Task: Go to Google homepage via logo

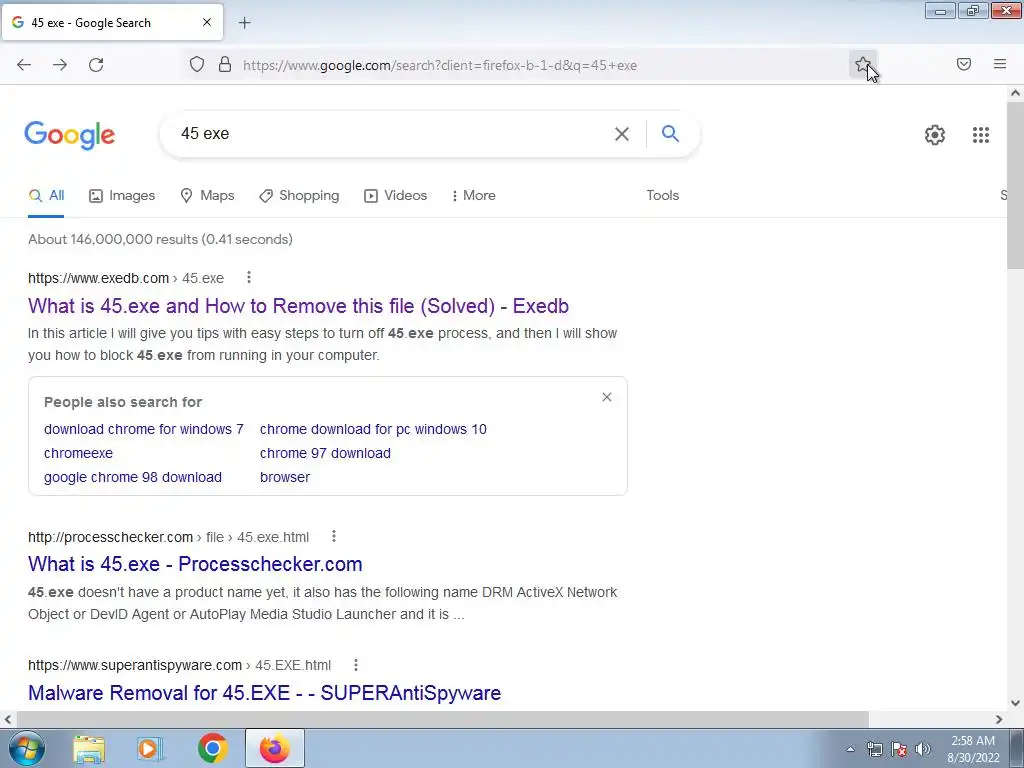Action: [x=70, y=135]
